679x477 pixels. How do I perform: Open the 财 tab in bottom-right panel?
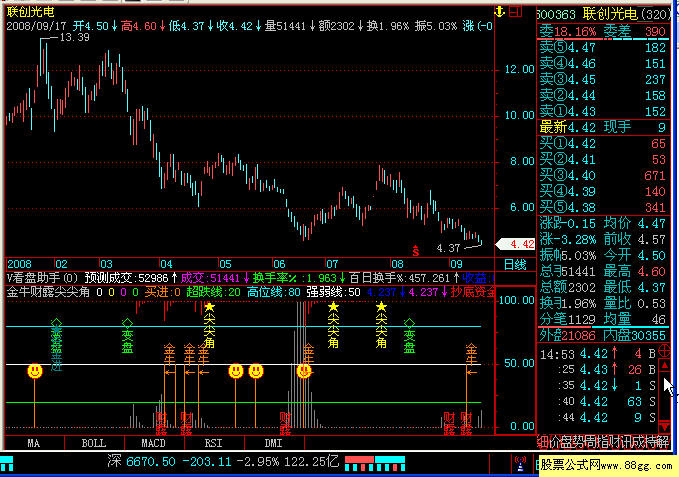[x=615, y=442]
